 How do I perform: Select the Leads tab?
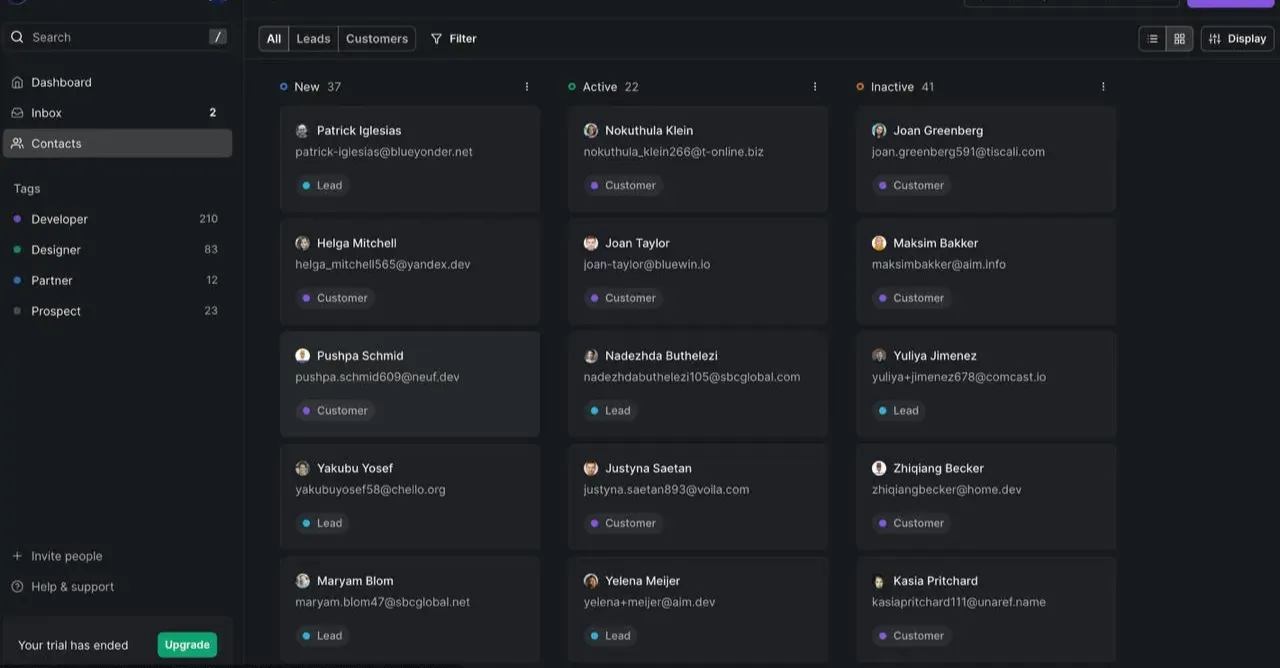click(x=313, y=39)
